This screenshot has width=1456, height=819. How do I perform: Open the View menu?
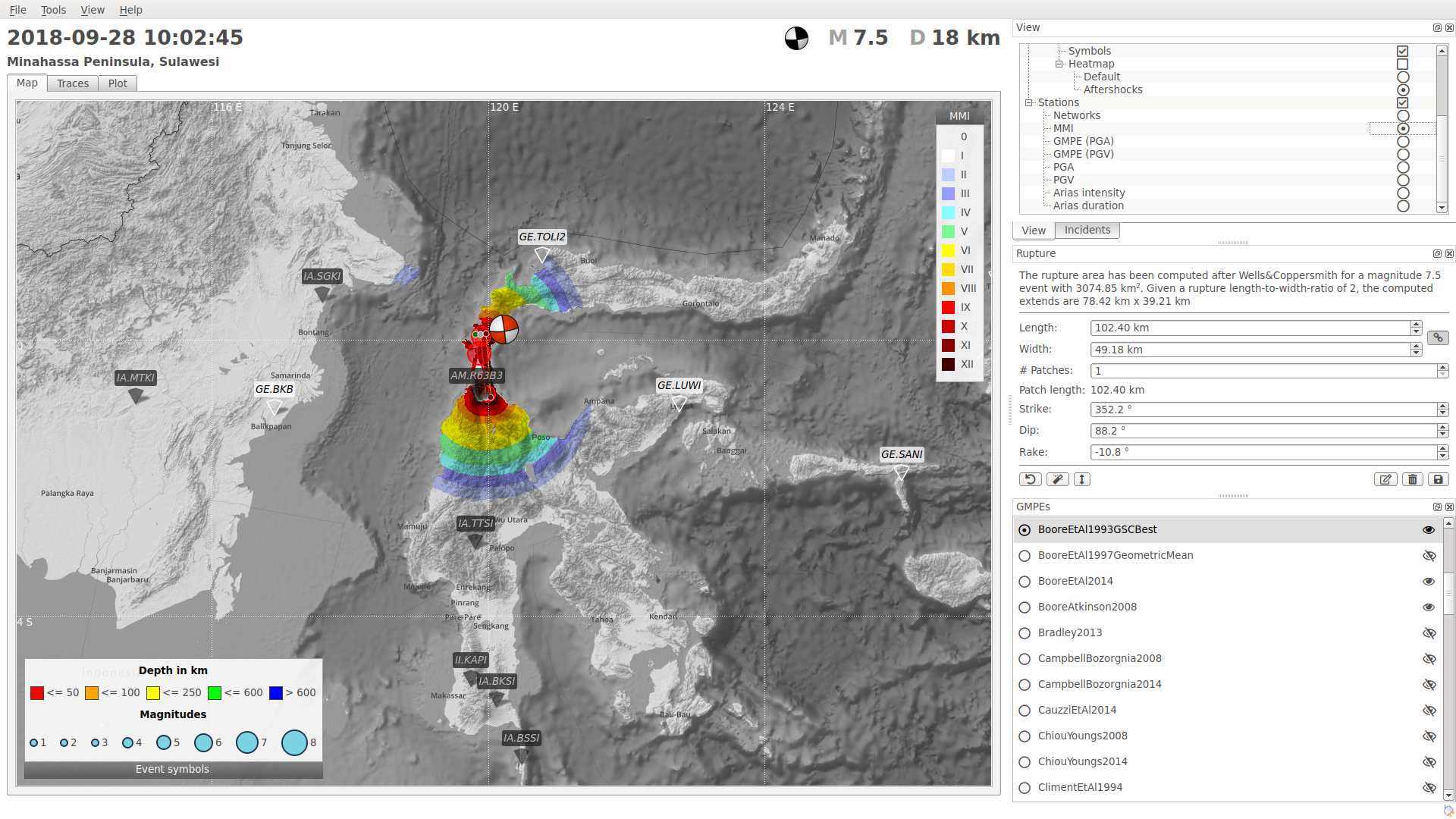click(x=93, y=10)
